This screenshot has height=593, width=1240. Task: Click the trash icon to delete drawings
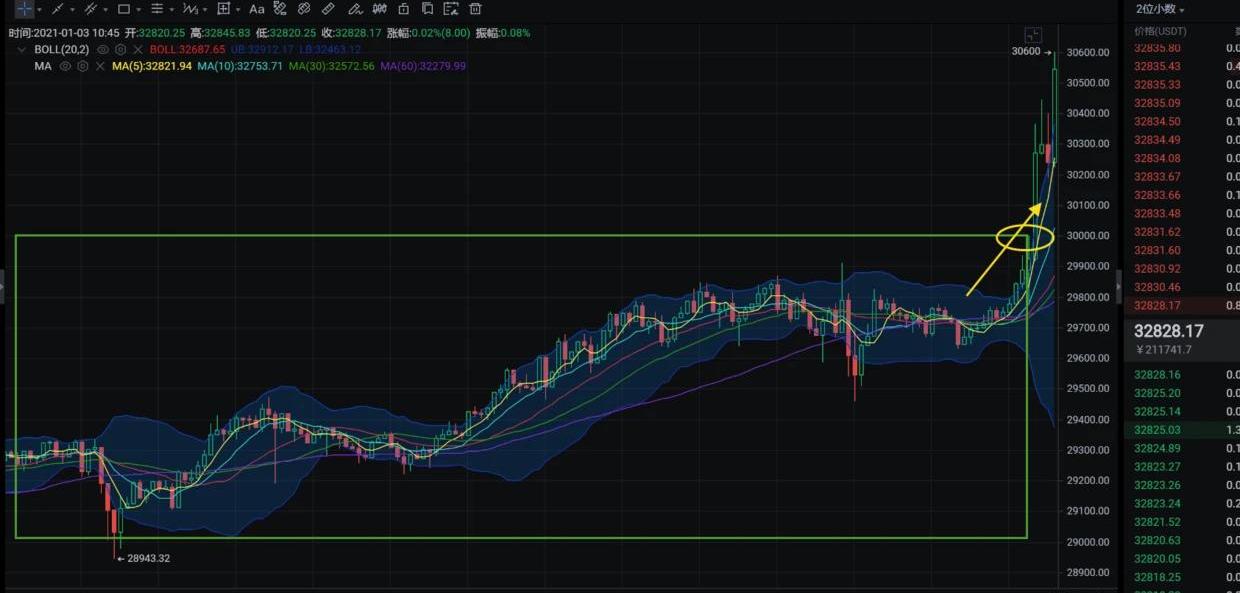(475, 9)
